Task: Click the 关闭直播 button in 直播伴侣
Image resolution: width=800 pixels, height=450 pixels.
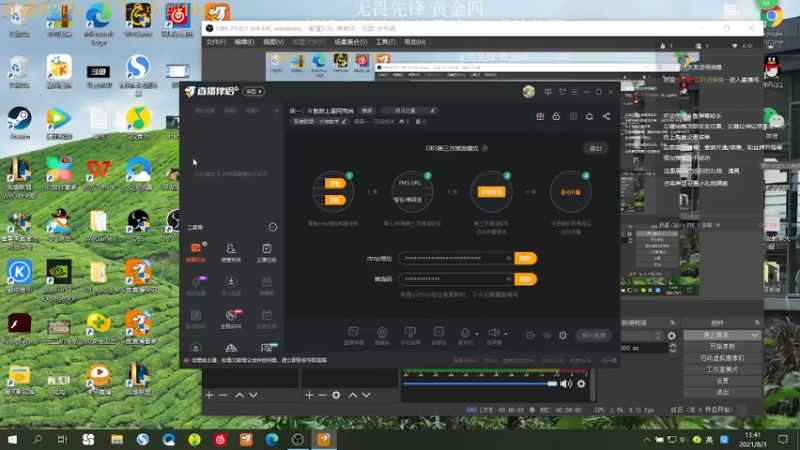Action: pos(593,335)
